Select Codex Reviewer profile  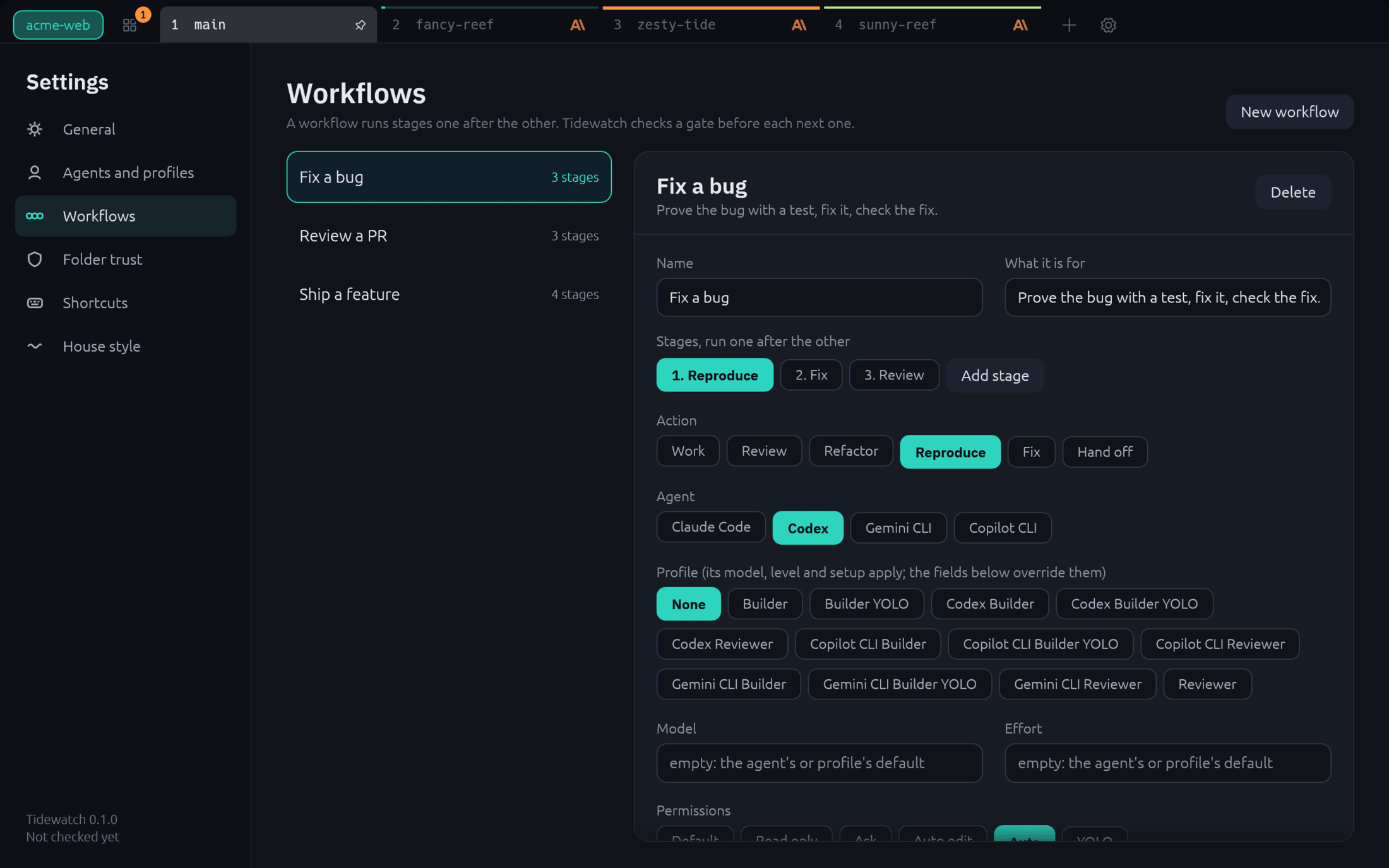(722, 644)
